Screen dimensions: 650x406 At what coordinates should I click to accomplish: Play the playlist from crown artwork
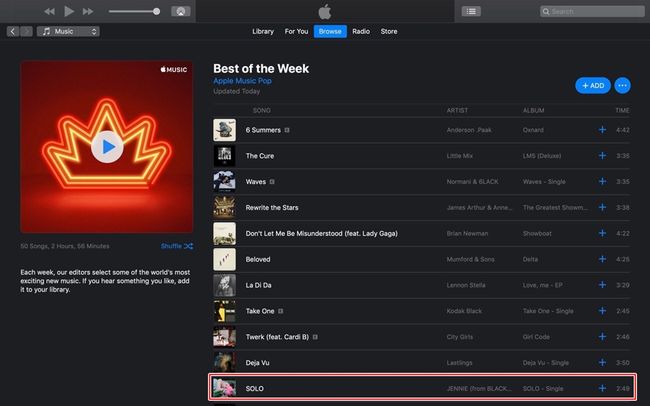(x=107, y=146)
